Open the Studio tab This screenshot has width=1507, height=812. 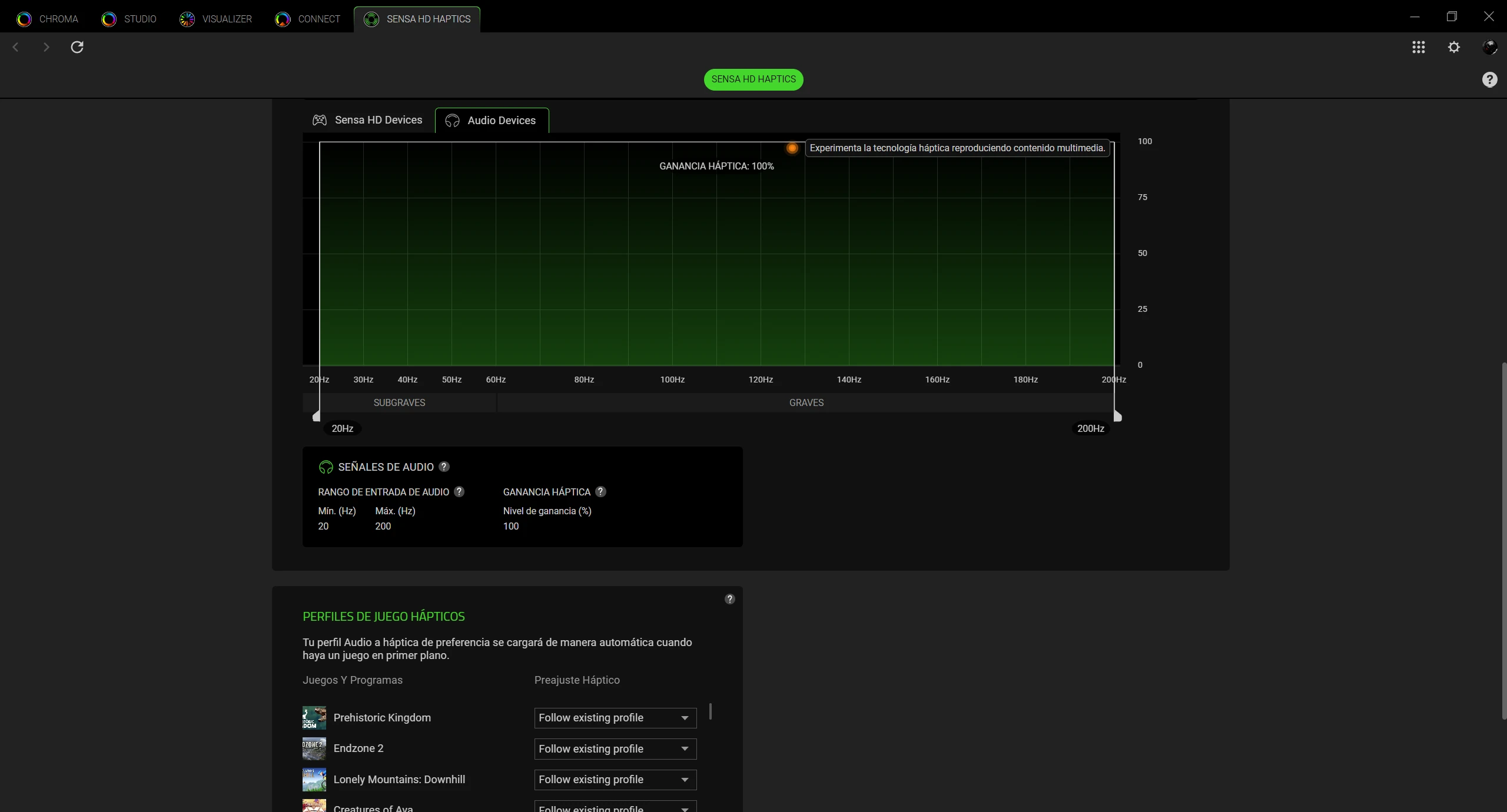[129, 19]
